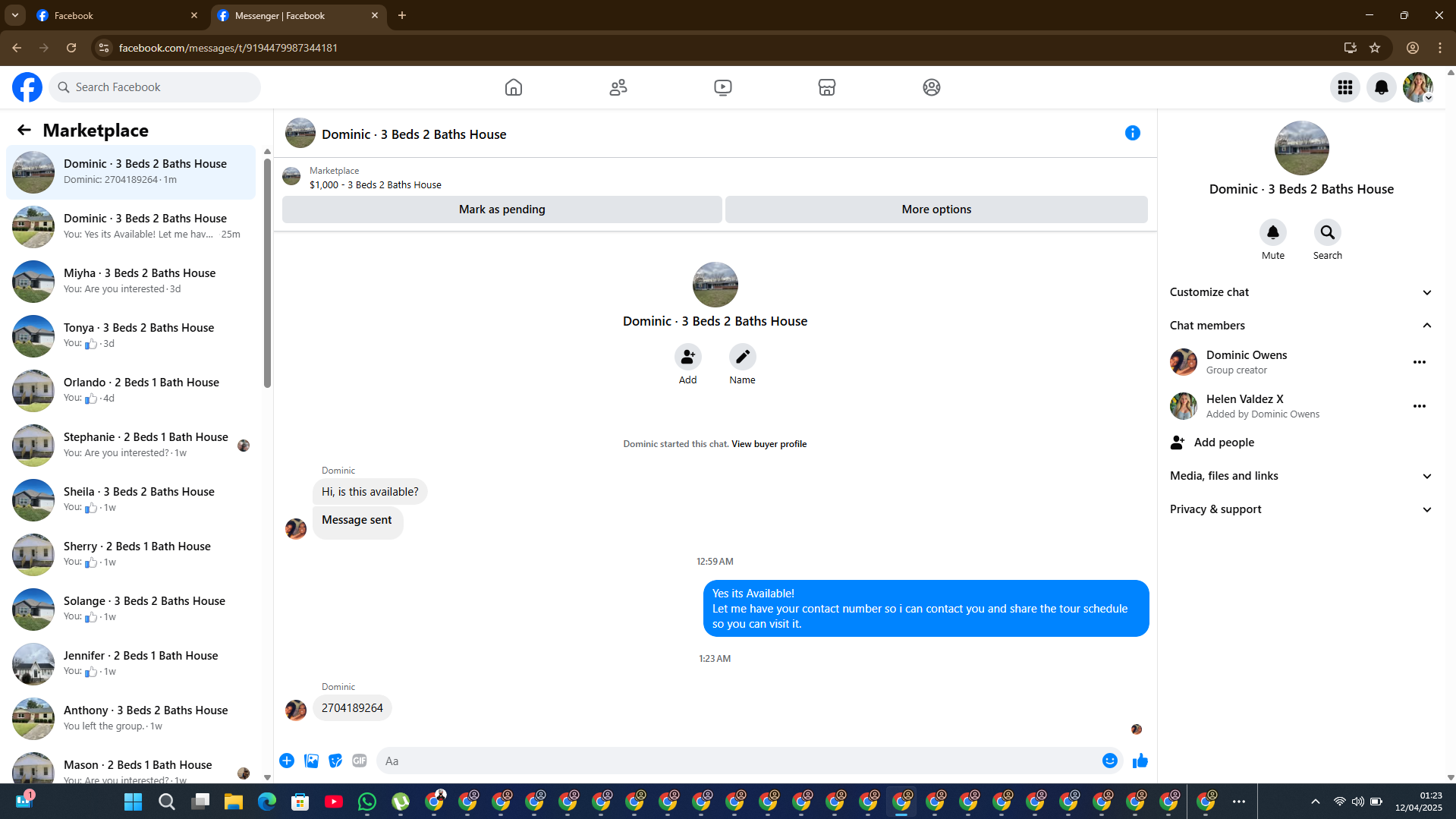Screen dimensions: 1456x819
Task: Open the Solange 3 Beds 2 Baths House chat
Action: click(131, 610)
